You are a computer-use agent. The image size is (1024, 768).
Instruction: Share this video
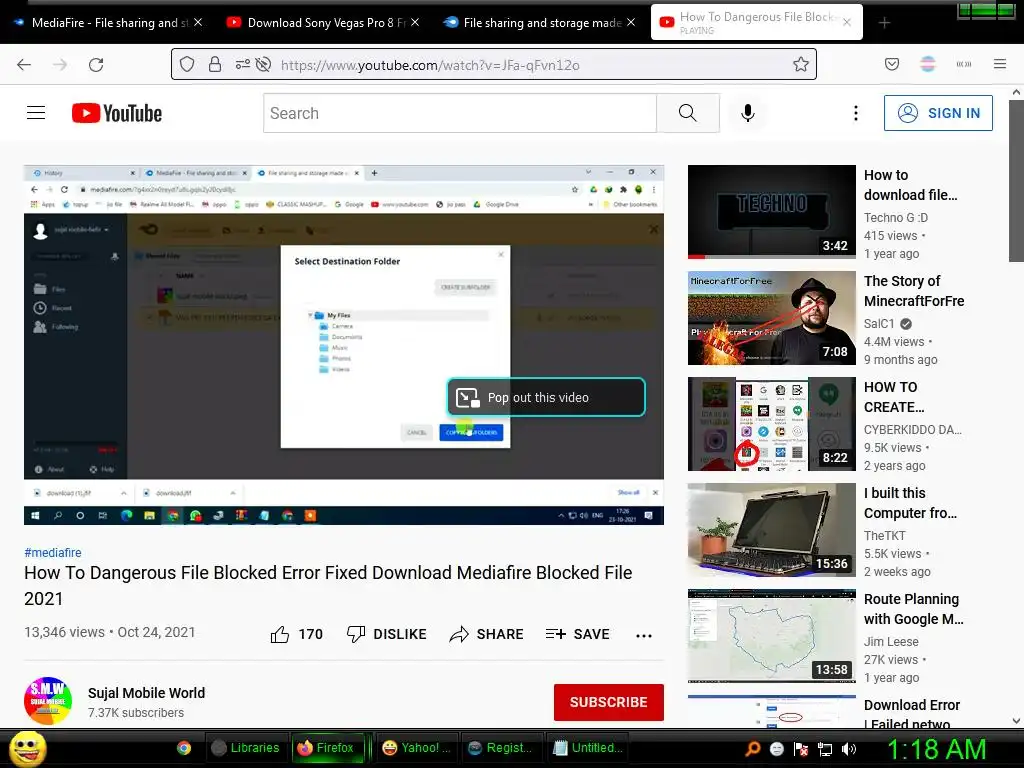tap(487, 634)
